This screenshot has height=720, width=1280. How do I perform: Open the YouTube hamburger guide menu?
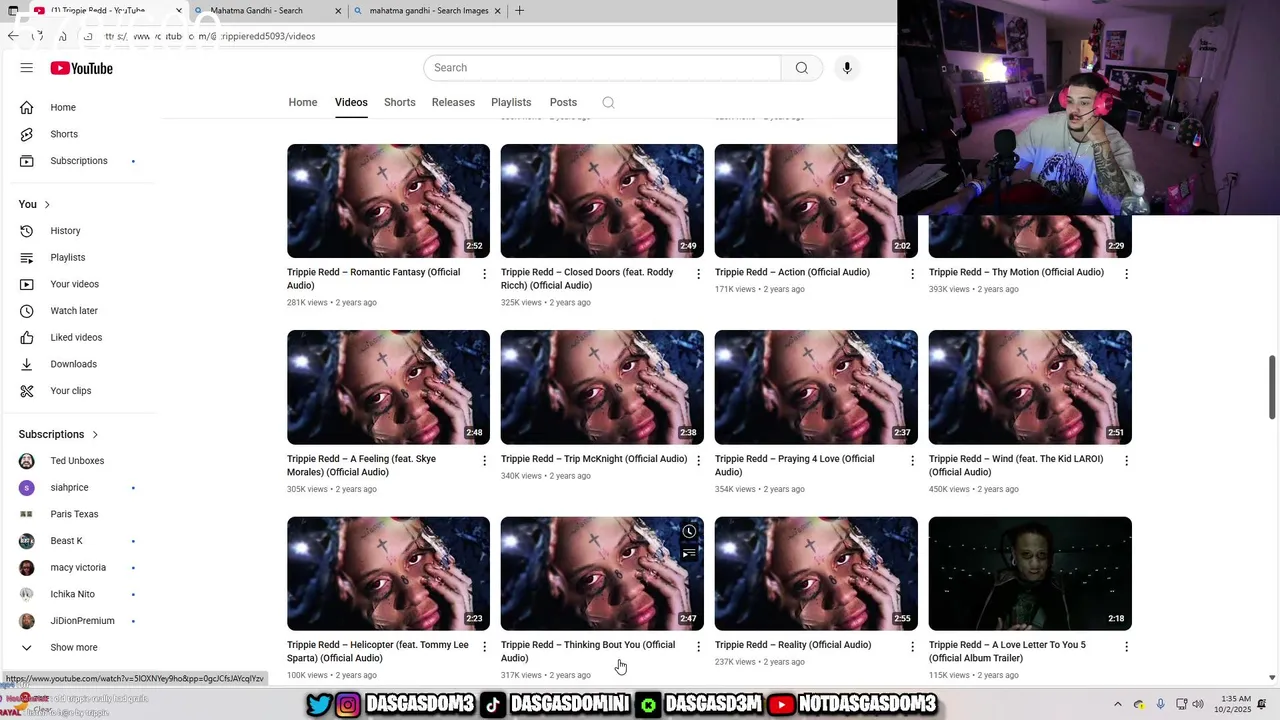tap(27, 68)
